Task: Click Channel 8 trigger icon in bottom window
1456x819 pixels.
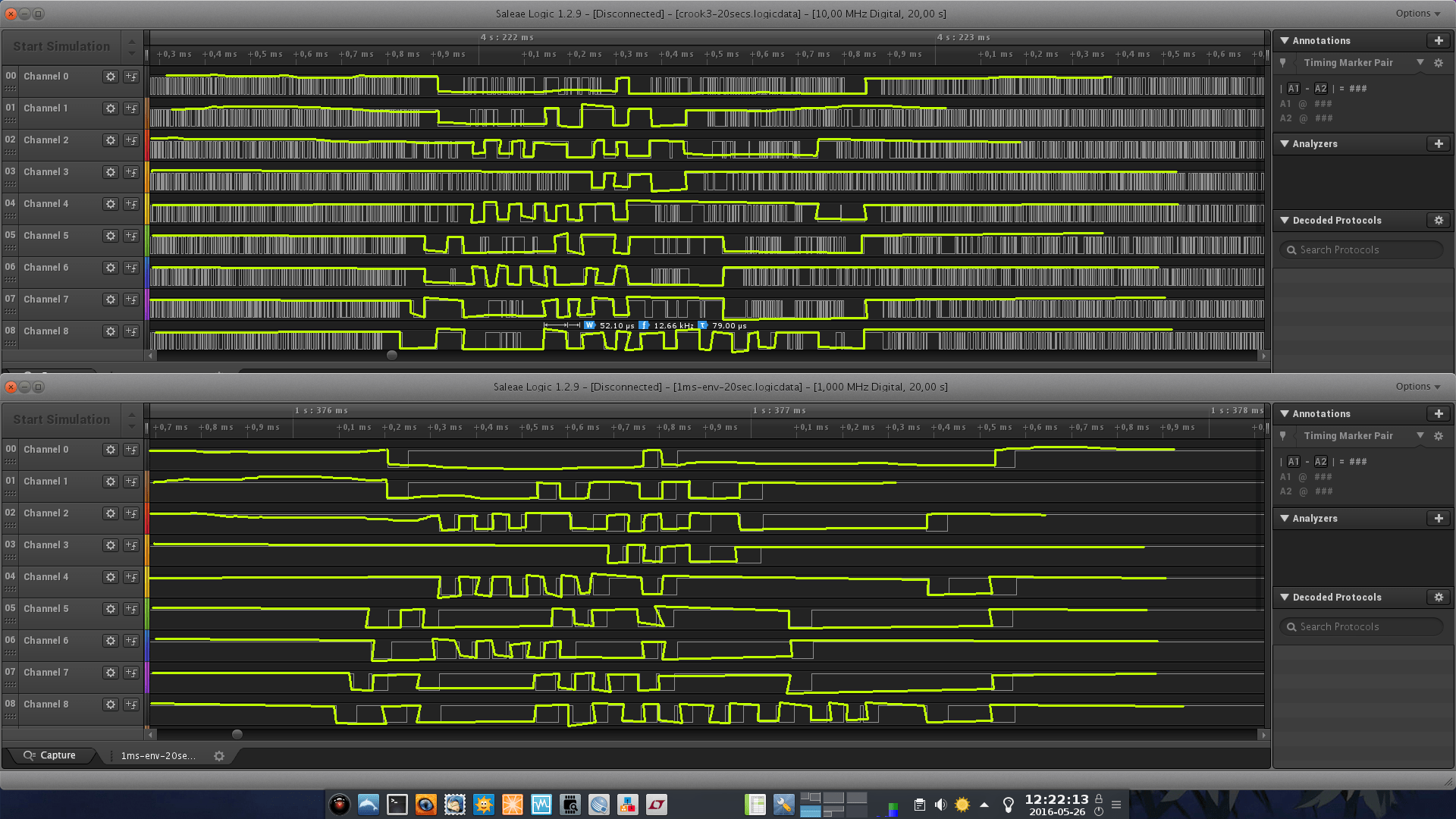Action: [131, 704]
